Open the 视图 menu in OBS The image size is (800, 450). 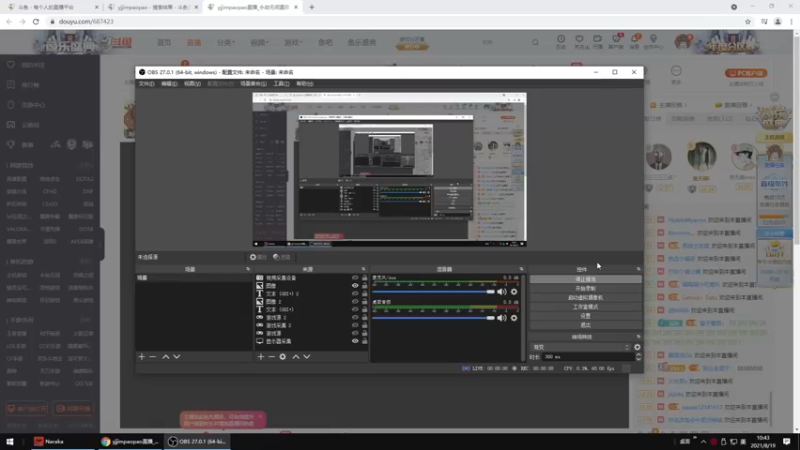(x=192, y=84)
